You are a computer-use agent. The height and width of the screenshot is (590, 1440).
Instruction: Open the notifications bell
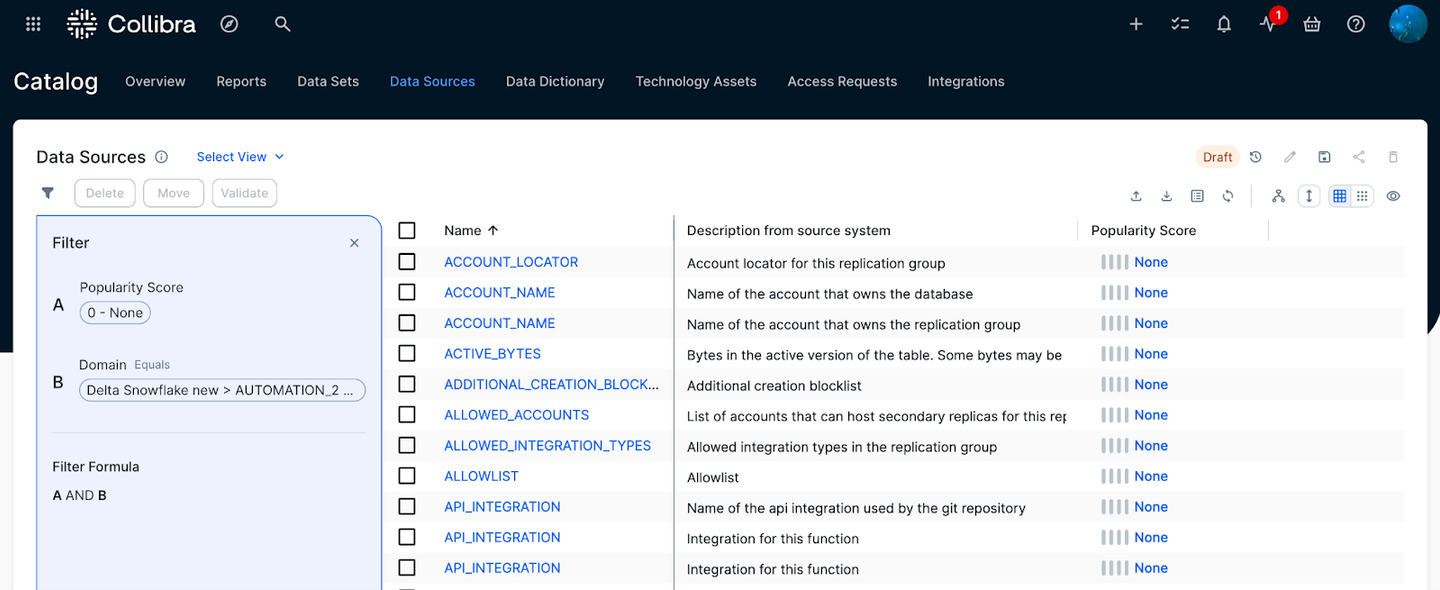point(1223,23)
